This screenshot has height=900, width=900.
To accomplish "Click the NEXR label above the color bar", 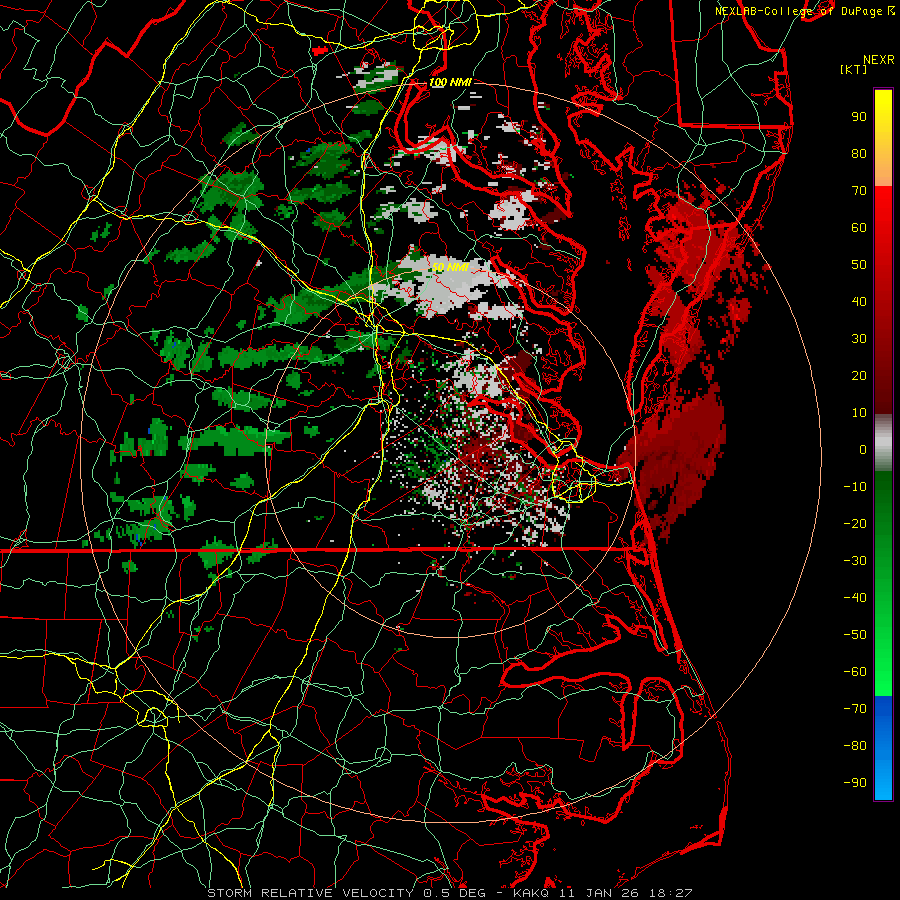I will coord(879,60).
